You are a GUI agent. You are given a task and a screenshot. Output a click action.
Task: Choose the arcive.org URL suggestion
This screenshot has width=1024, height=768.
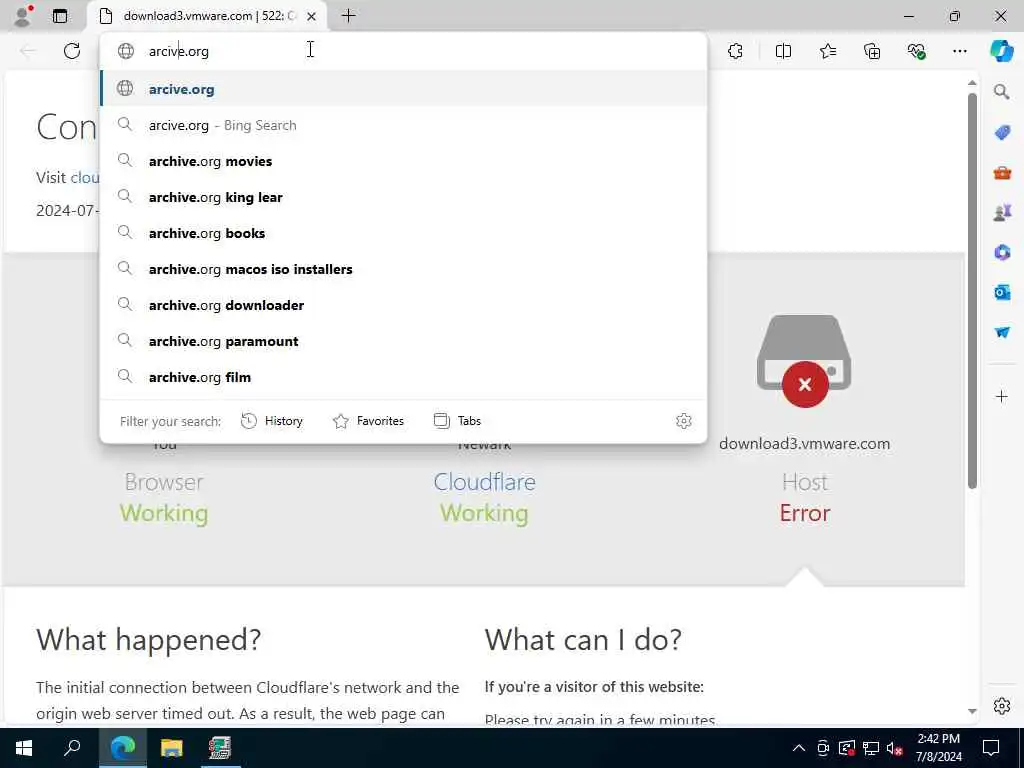tap(404, 89)
